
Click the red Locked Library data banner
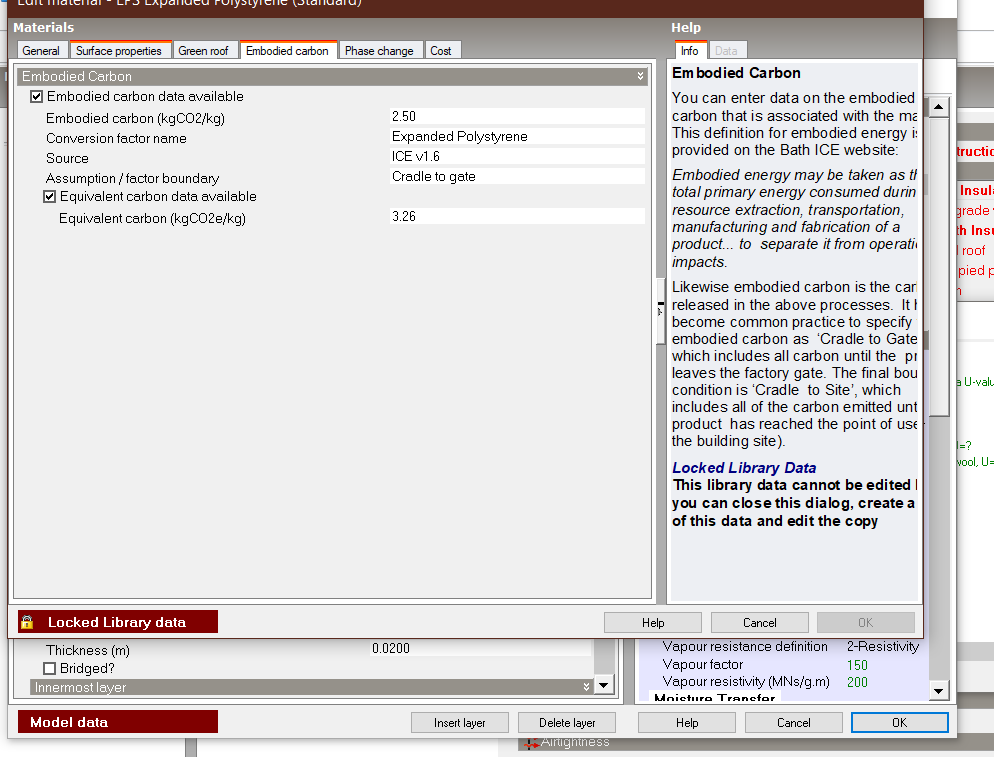(x=118, y=622)
